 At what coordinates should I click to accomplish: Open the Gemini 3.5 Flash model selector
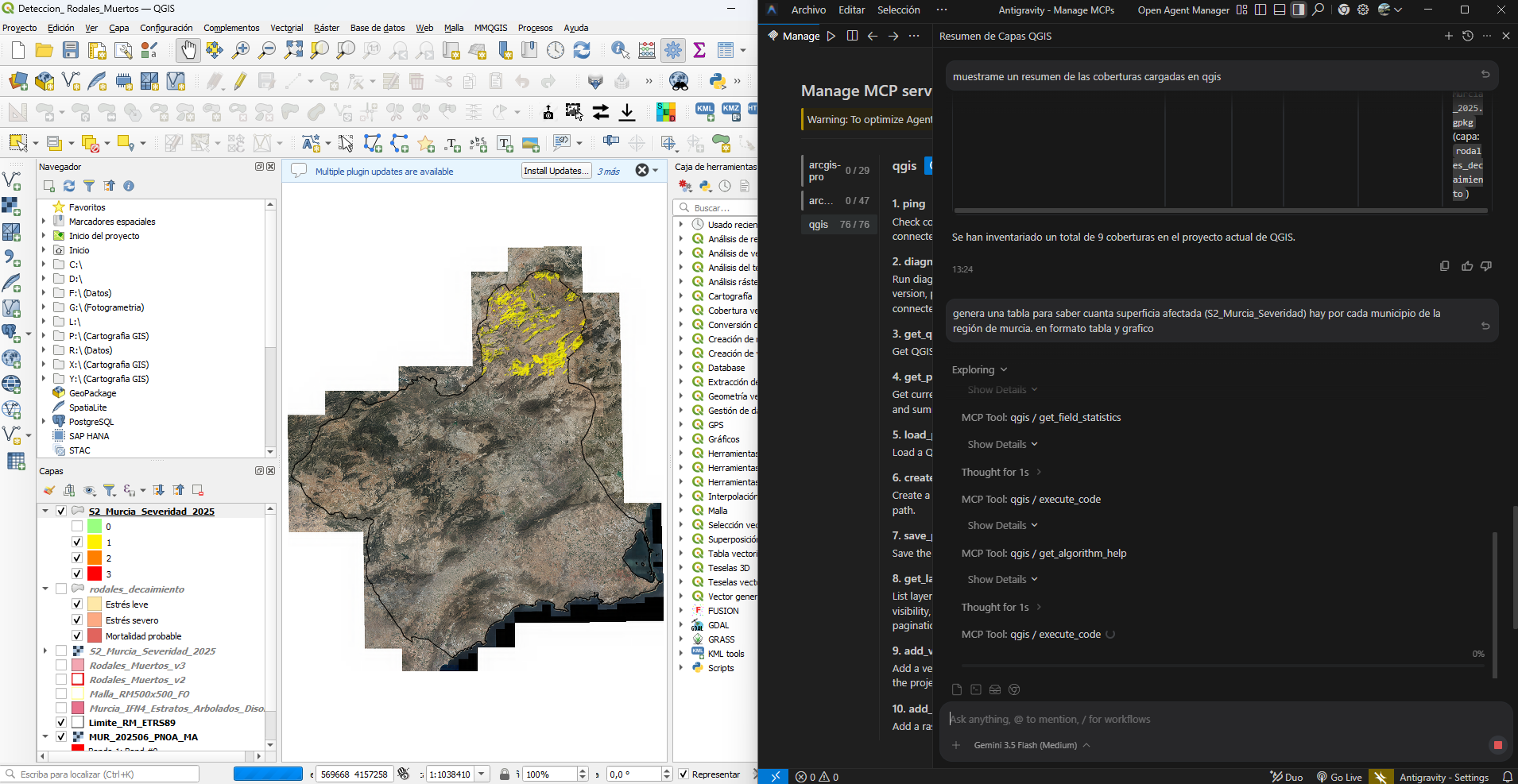pyautogui.click(x=1032, y=745)
